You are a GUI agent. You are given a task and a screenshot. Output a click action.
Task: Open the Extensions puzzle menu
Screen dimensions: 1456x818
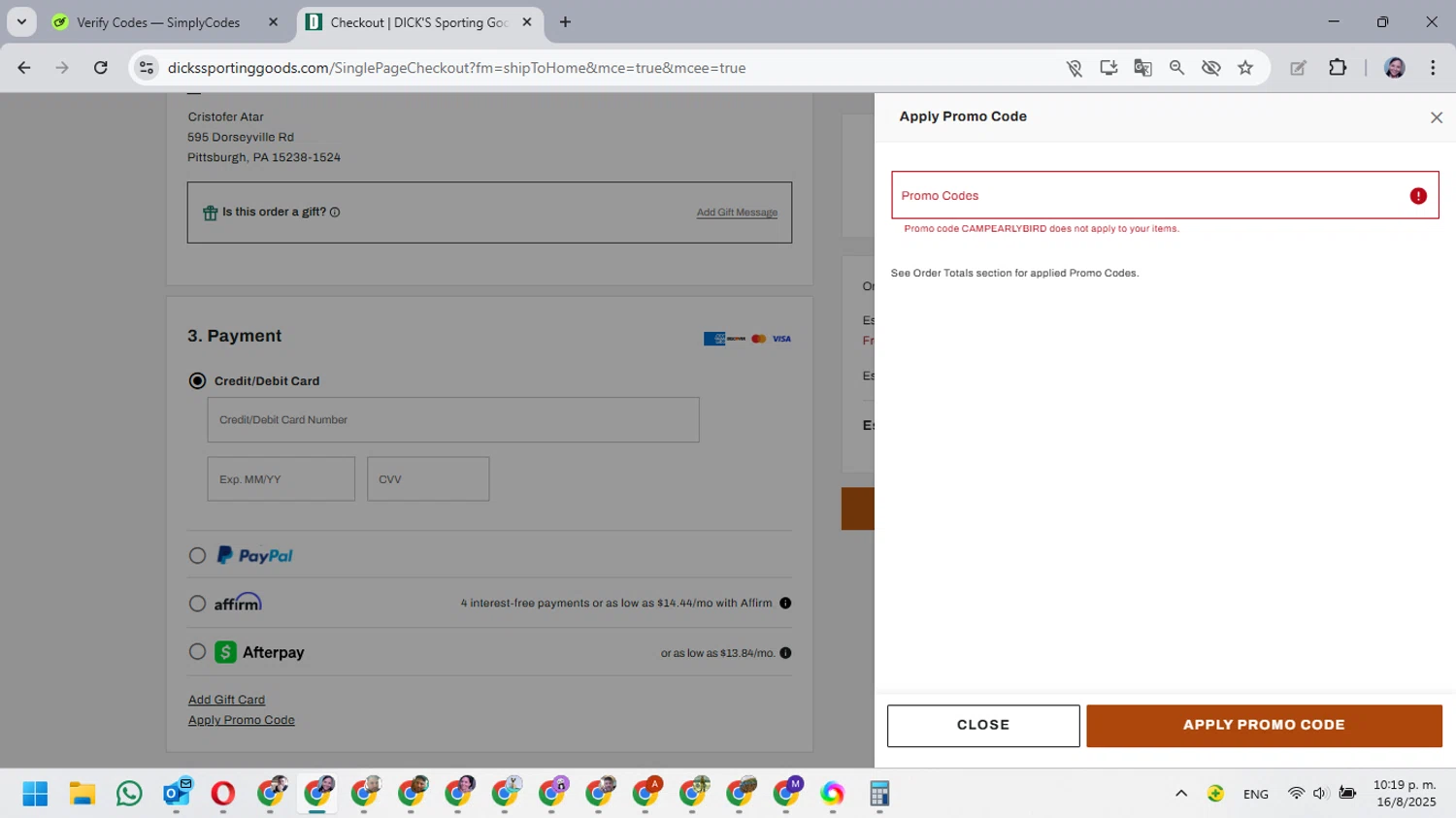[x=1338, y=68]
